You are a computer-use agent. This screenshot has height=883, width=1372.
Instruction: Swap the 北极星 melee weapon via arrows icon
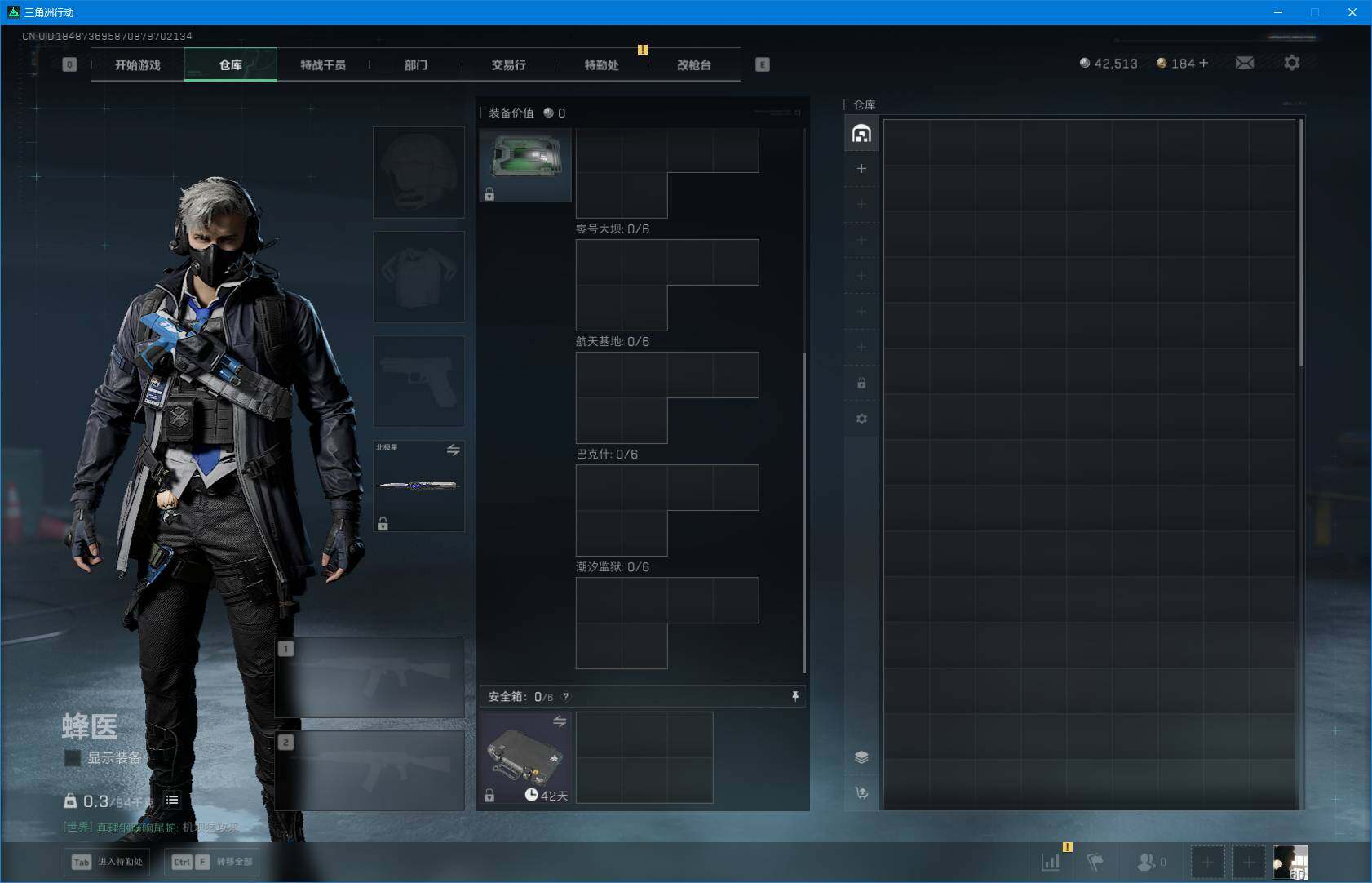454,450
